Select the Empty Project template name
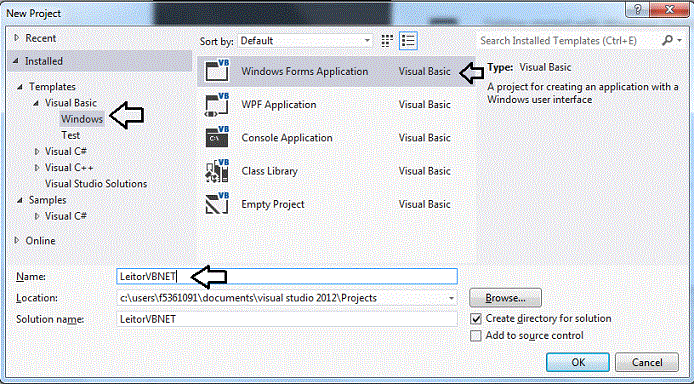Image resolution: width=694 pixels, height=384 pixels. click(x=273, y=204)
